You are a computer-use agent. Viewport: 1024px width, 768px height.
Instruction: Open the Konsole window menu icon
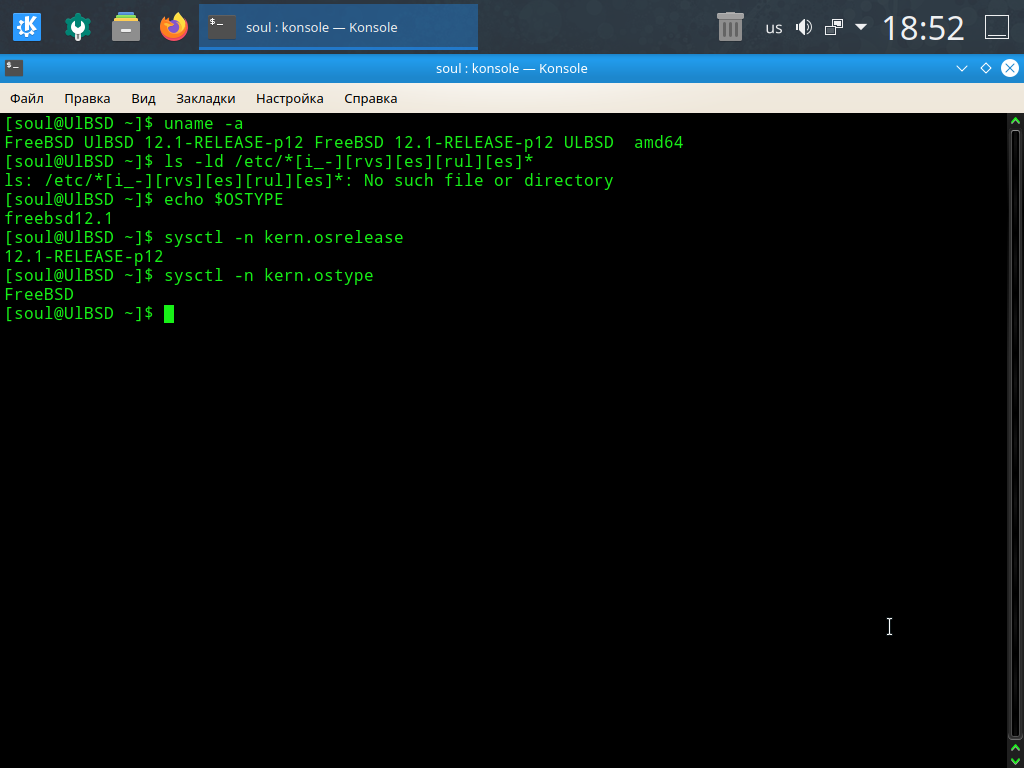point(14,68)
